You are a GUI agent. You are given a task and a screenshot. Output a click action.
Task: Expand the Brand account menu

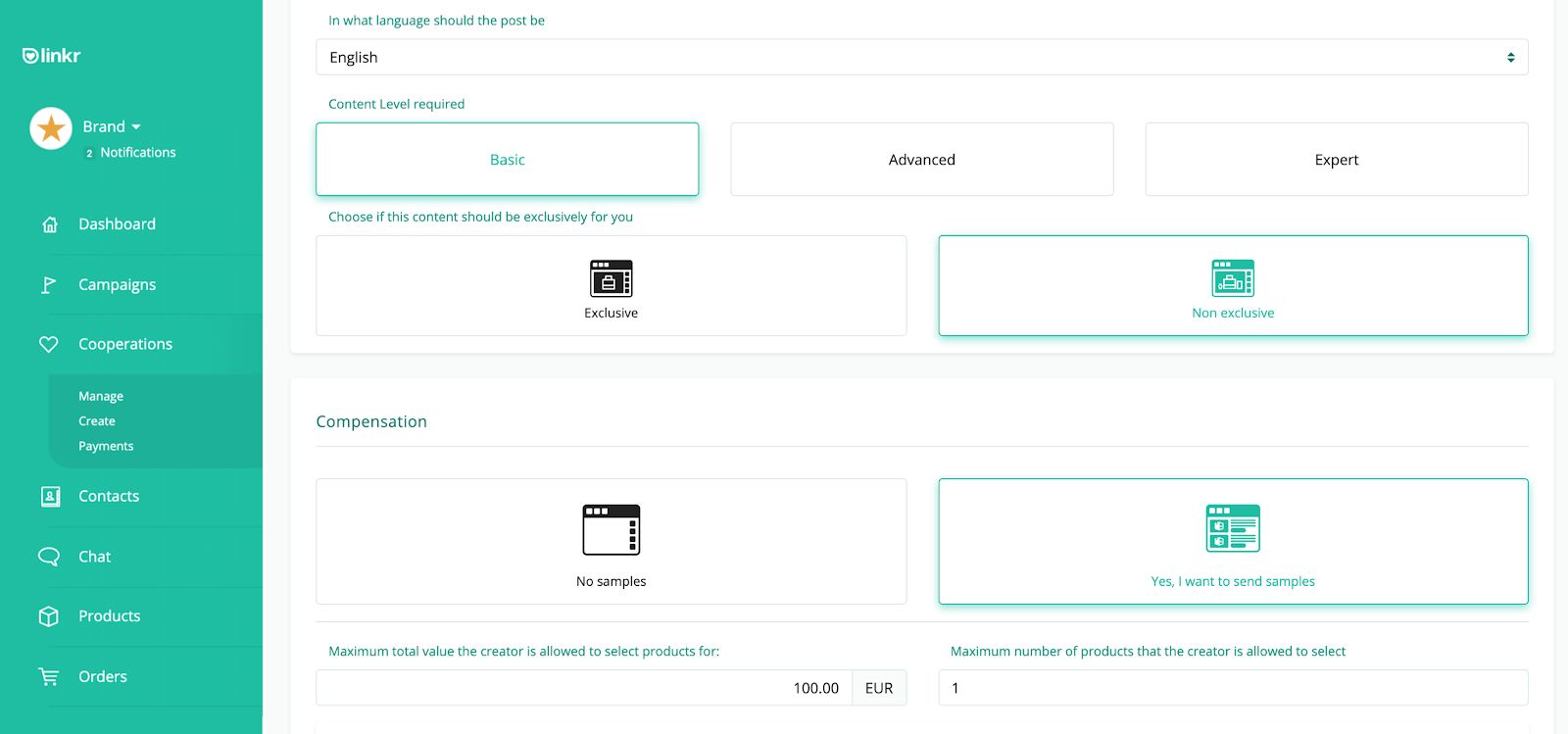pos(112,126)
